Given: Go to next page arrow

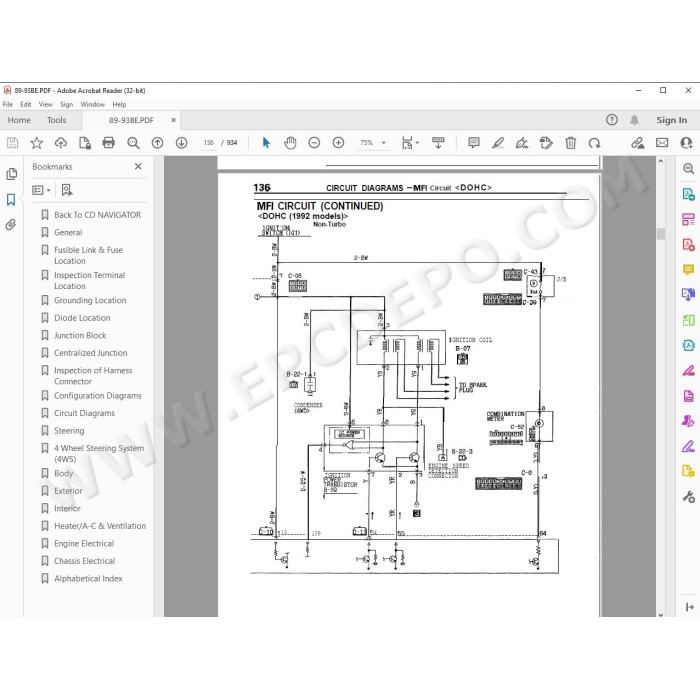Looking at the screenshot, I should pyautogui.click(x=181, y=143).
